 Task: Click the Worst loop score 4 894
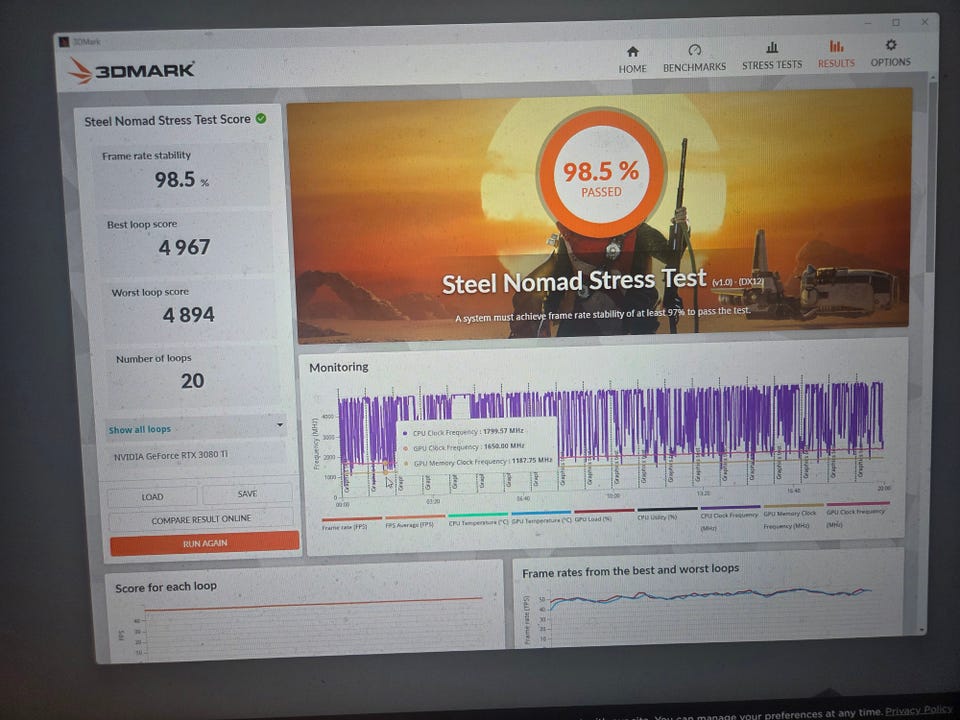pyautogui.click(x=189, y=315)
